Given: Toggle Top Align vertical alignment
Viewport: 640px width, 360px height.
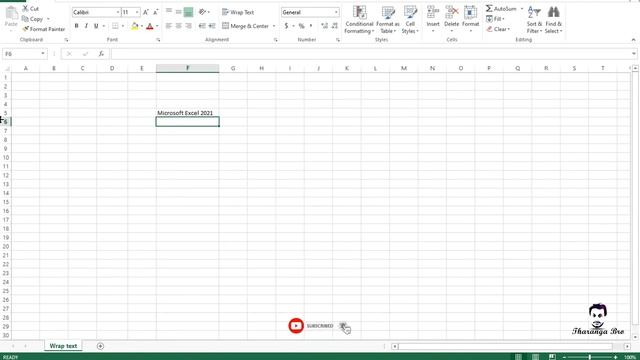Looking at the screenshot, I should pos(169,12).
